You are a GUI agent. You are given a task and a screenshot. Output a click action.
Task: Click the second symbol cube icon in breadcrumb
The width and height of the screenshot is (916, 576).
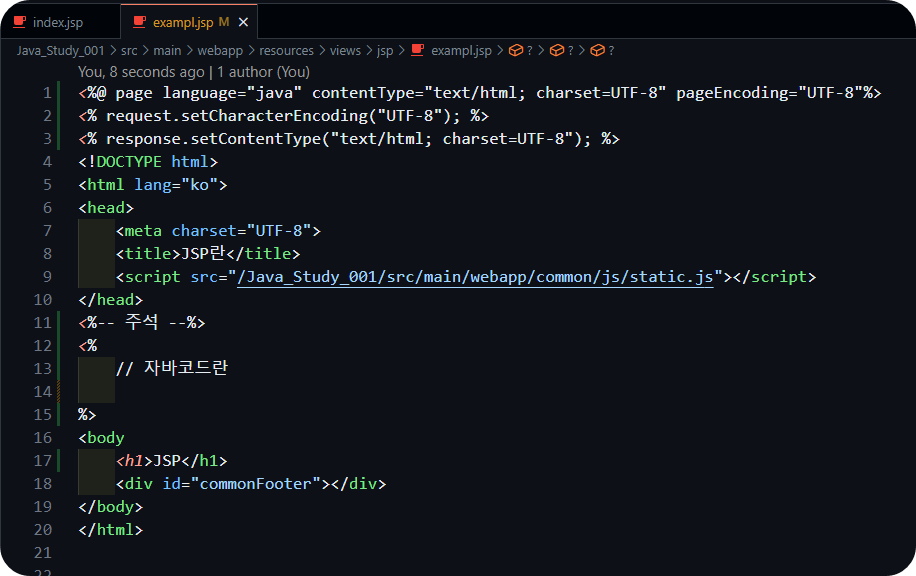557,51
